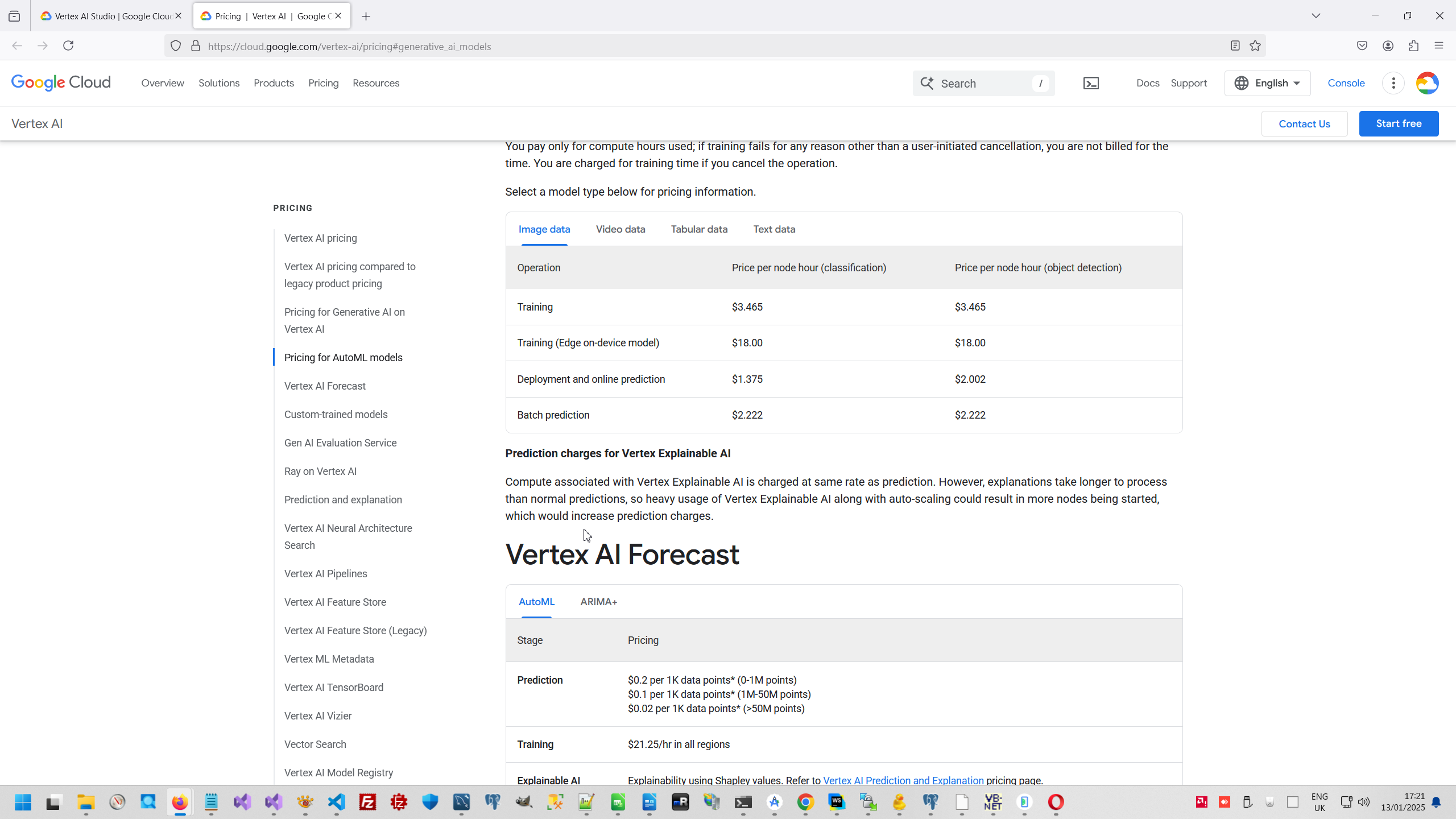Click the Google Cloud account avatar

(1427, 83)
